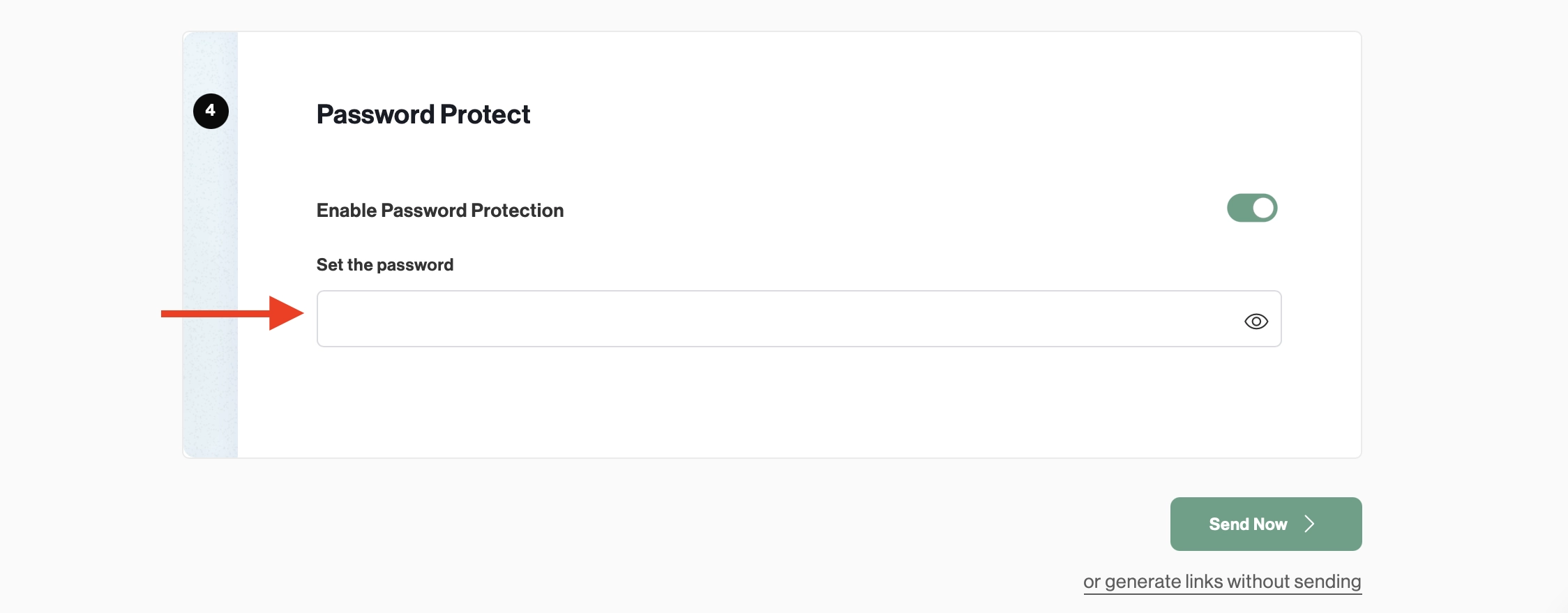Screen dimensions: 1568x613
Task: Disable the Enable Password Protection toggle
Action: point(1251,207)
